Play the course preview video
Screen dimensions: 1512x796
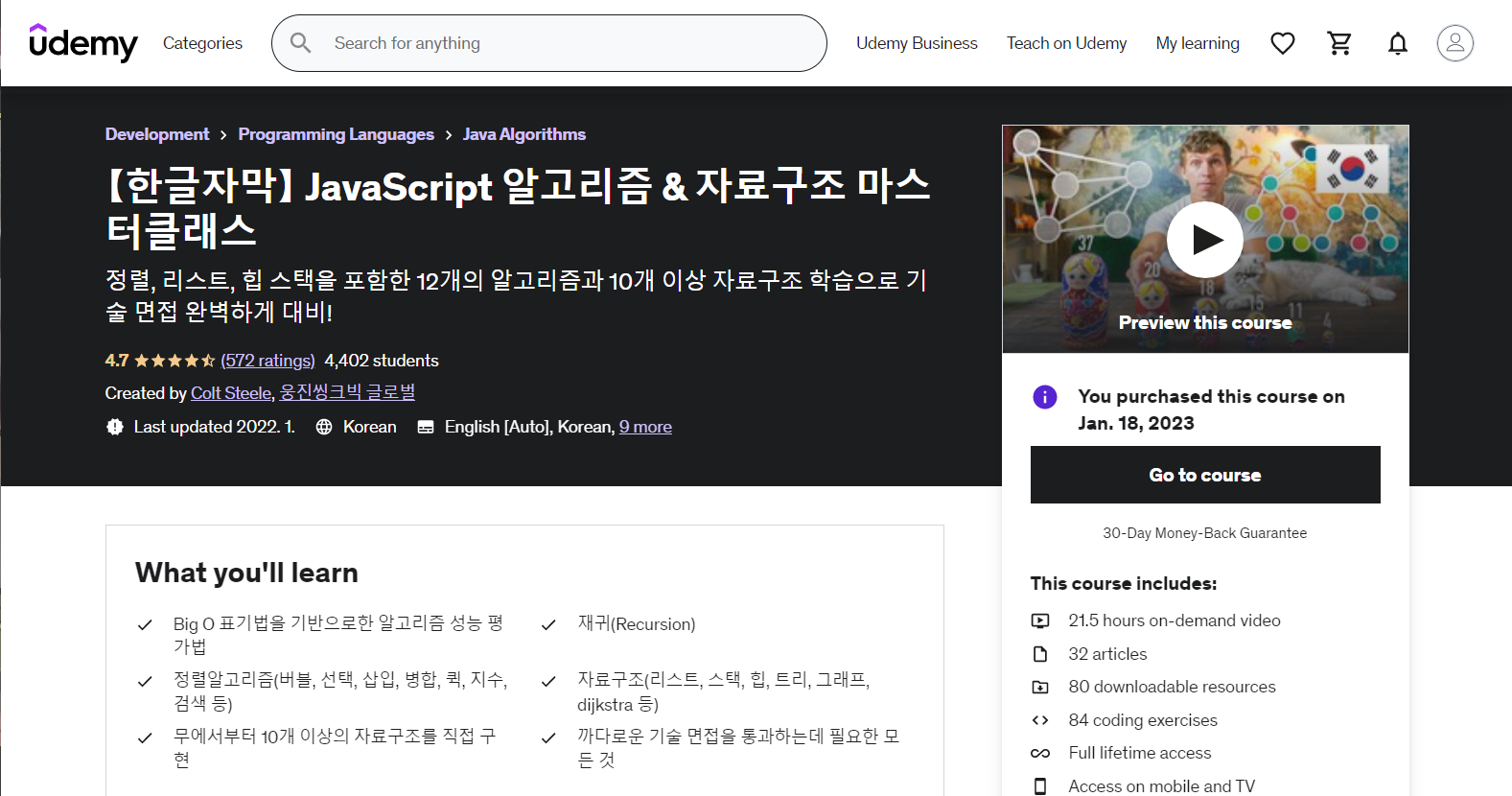point(1205,240)
